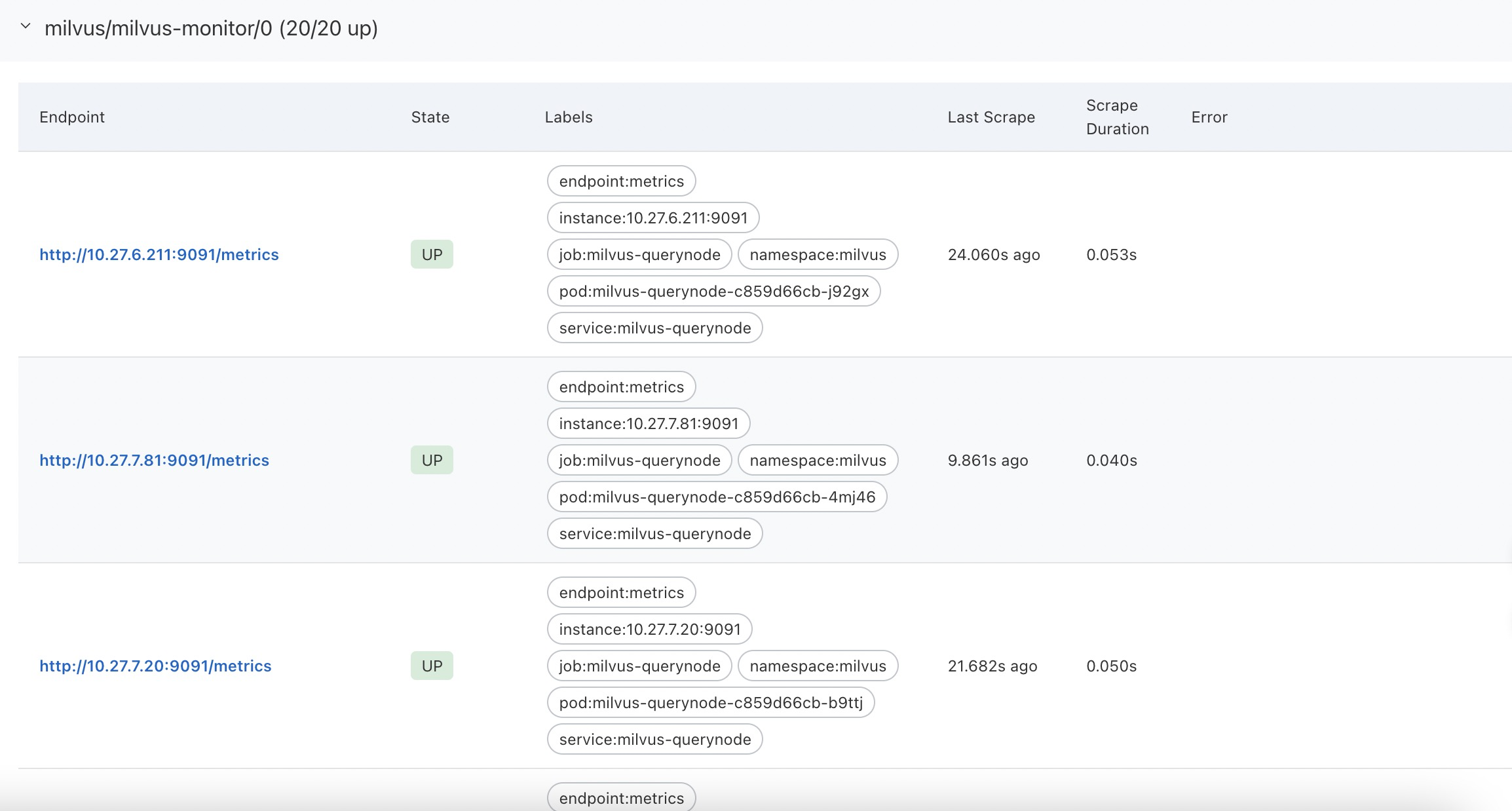This screenshot has width=1512, height=811.
Task: Click service:milvus-querynode label in 10.27.7.81 row
Action: [655, 533]
